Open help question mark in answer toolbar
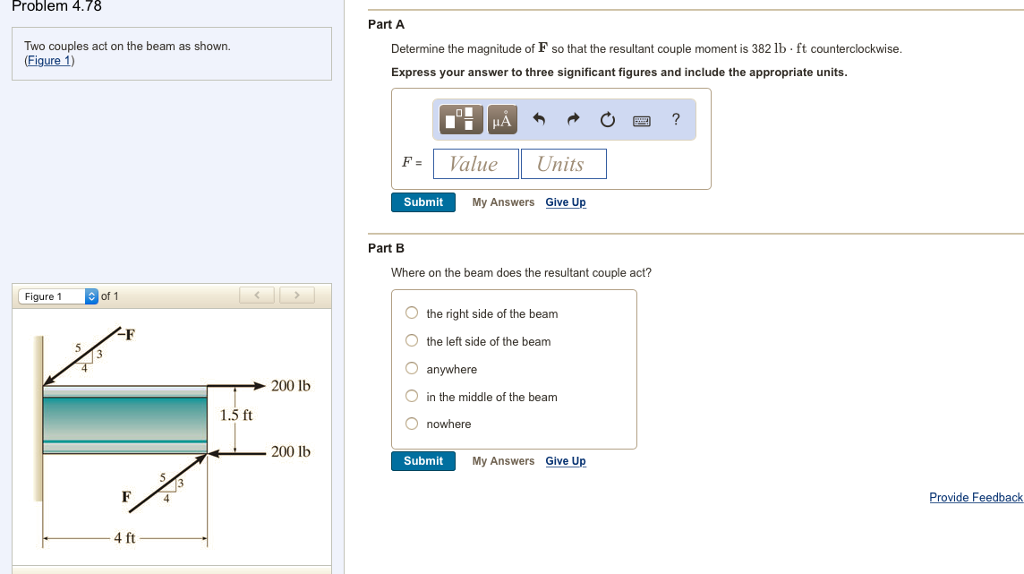1024x574 pixels. tap(676, 120)
